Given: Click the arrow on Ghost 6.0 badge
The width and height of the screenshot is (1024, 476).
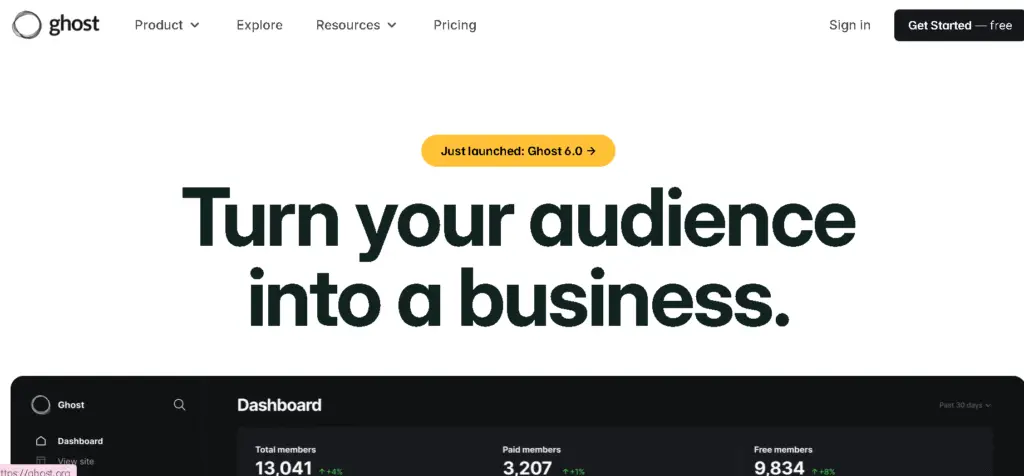Looking at the screenshot, I should pos(591,151).
